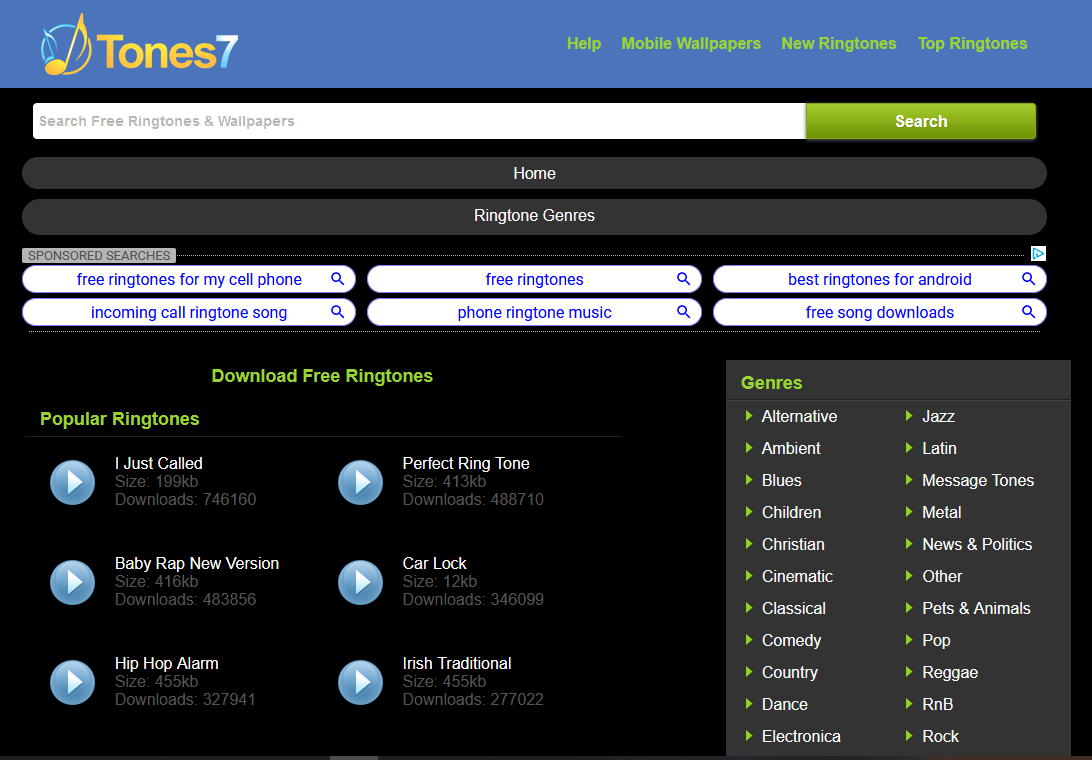Image resolution: width=1092 pixels, height=760 pixels.
Task: Select the Jazz genre
Action: (x=938, y=416)
